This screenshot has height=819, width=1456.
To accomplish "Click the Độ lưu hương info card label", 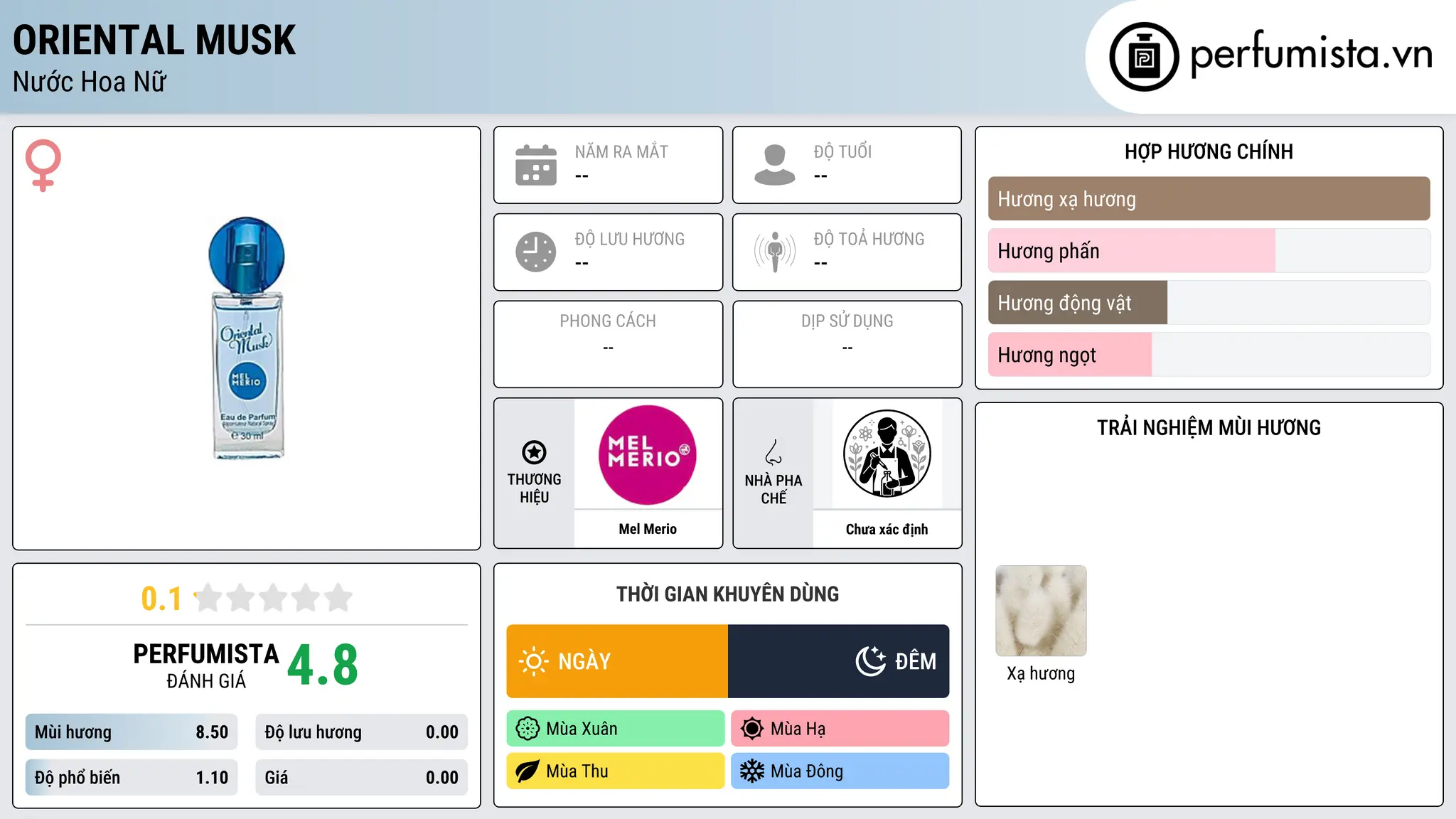I will [x=630, y=239].
